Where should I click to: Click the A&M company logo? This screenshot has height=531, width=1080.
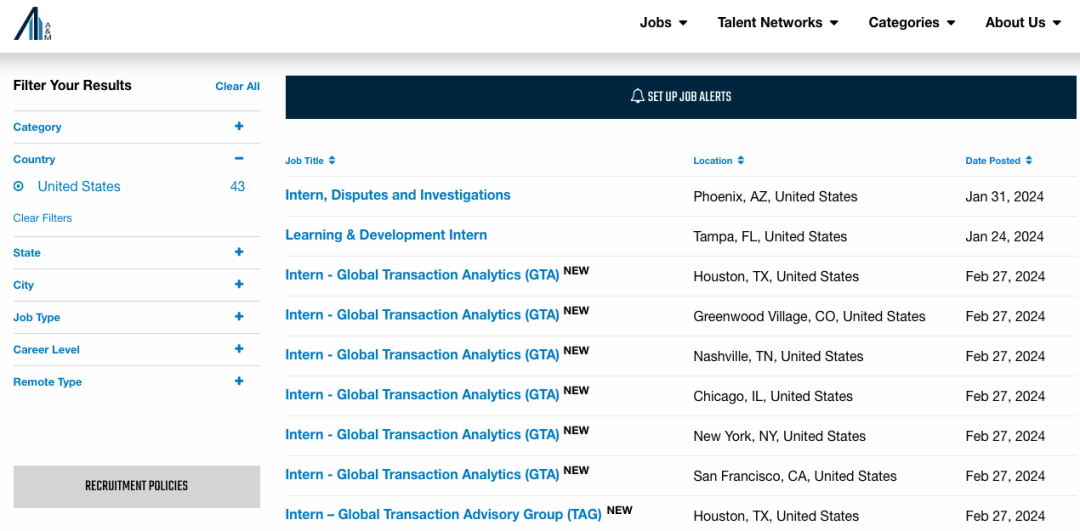(x=32, y=24)
